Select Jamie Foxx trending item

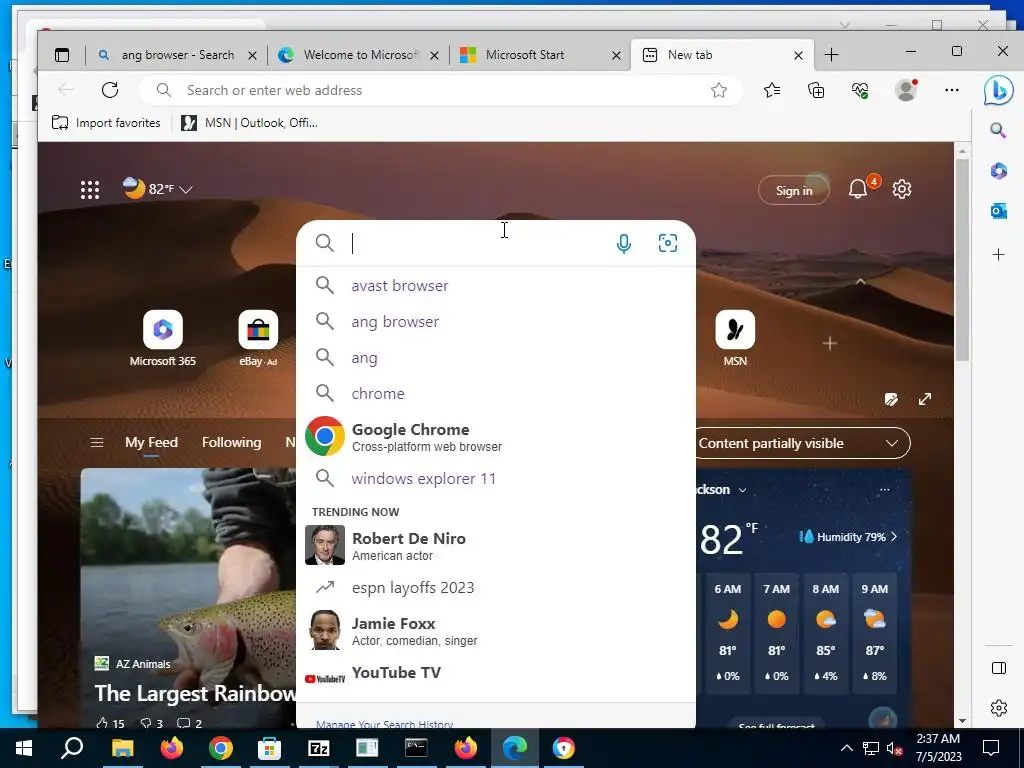tap(496, 630)
